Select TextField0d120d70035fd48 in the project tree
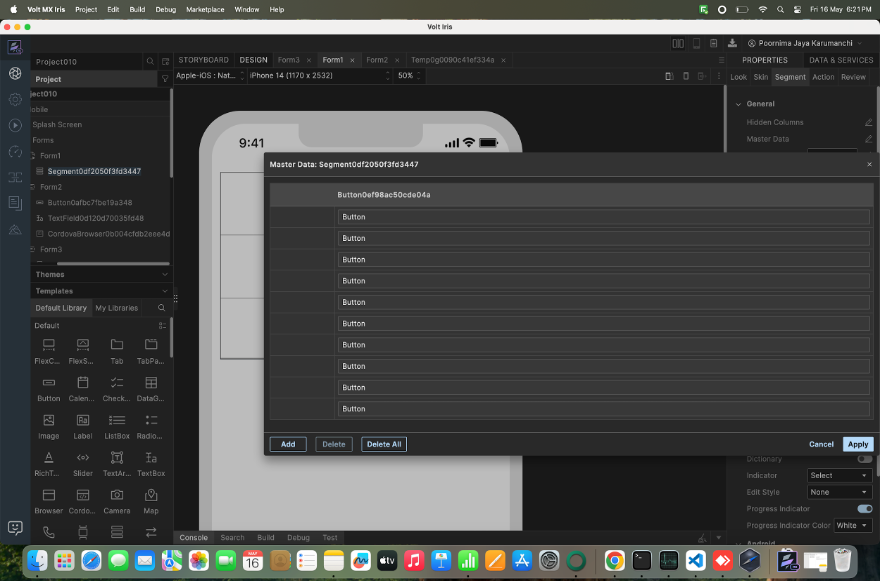This screenshot has width=880, height=582. coord(95,218)
